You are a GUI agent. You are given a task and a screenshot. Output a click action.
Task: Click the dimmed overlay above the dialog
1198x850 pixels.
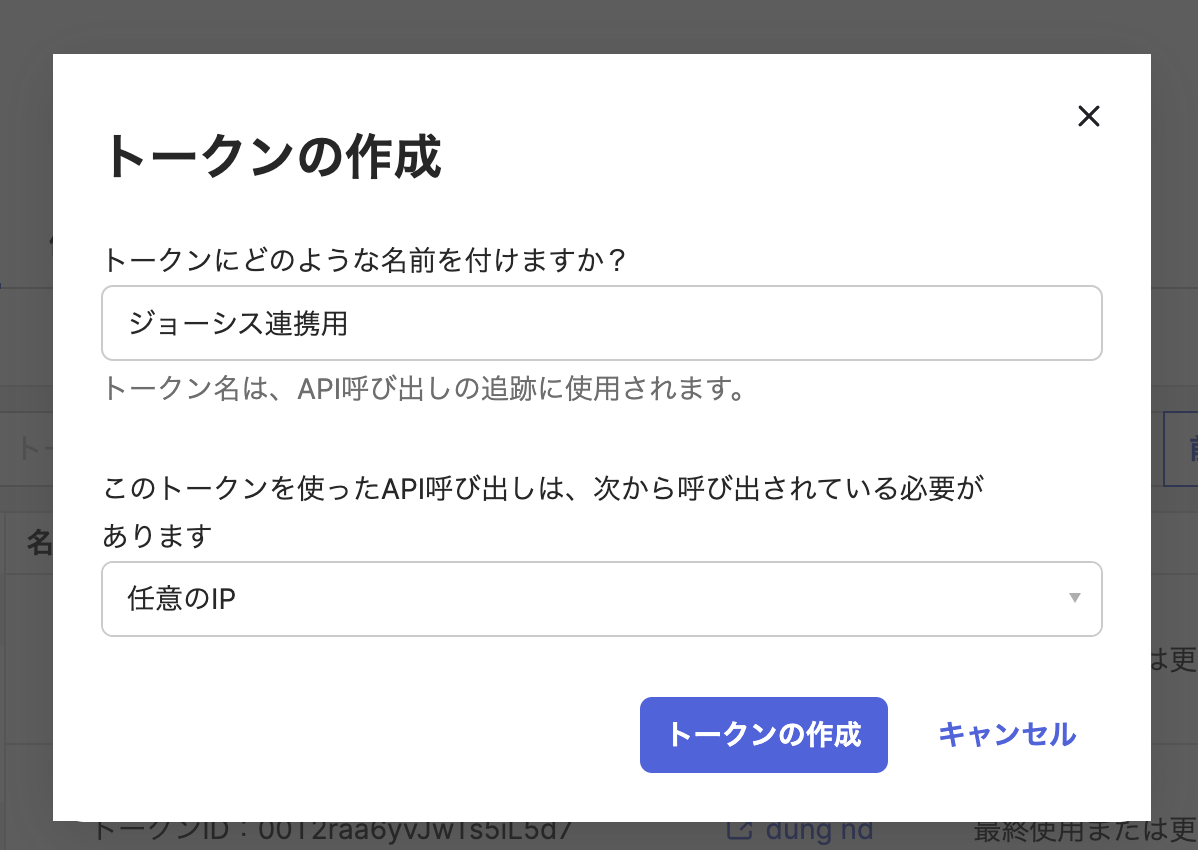pyautogui.click(x=600, y=25)
